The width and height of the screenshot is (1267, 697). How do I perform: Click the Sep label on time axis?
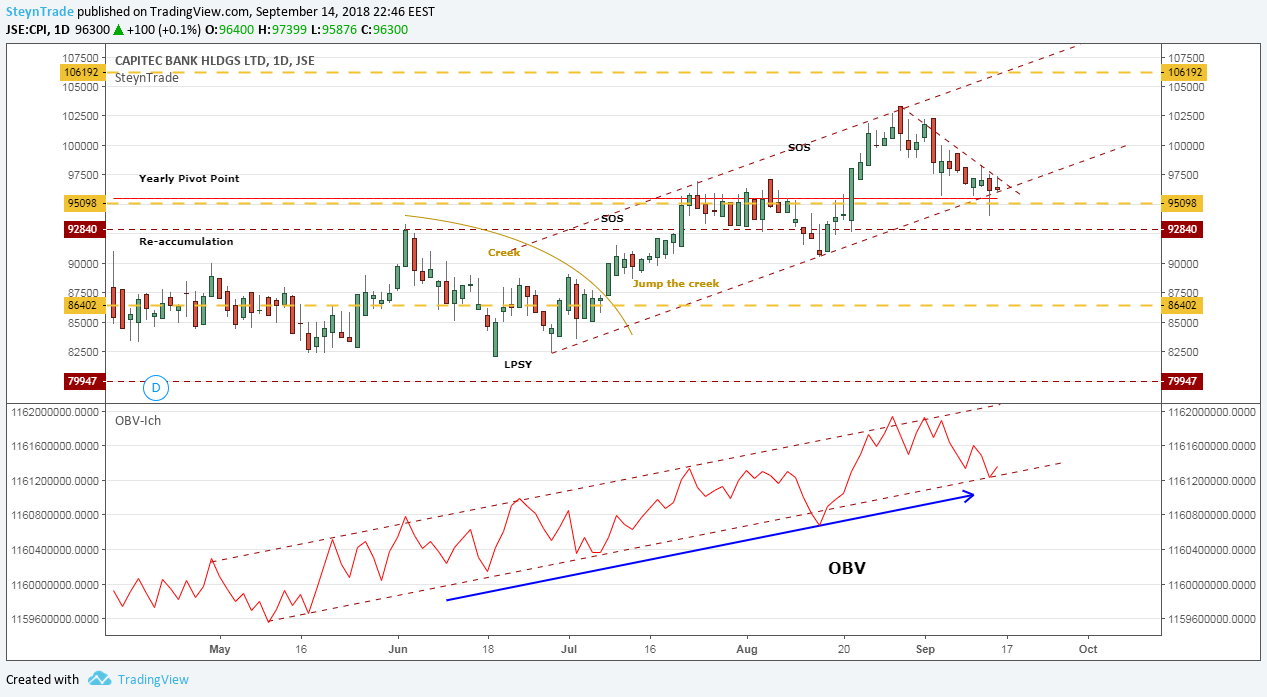coord(925,648)
